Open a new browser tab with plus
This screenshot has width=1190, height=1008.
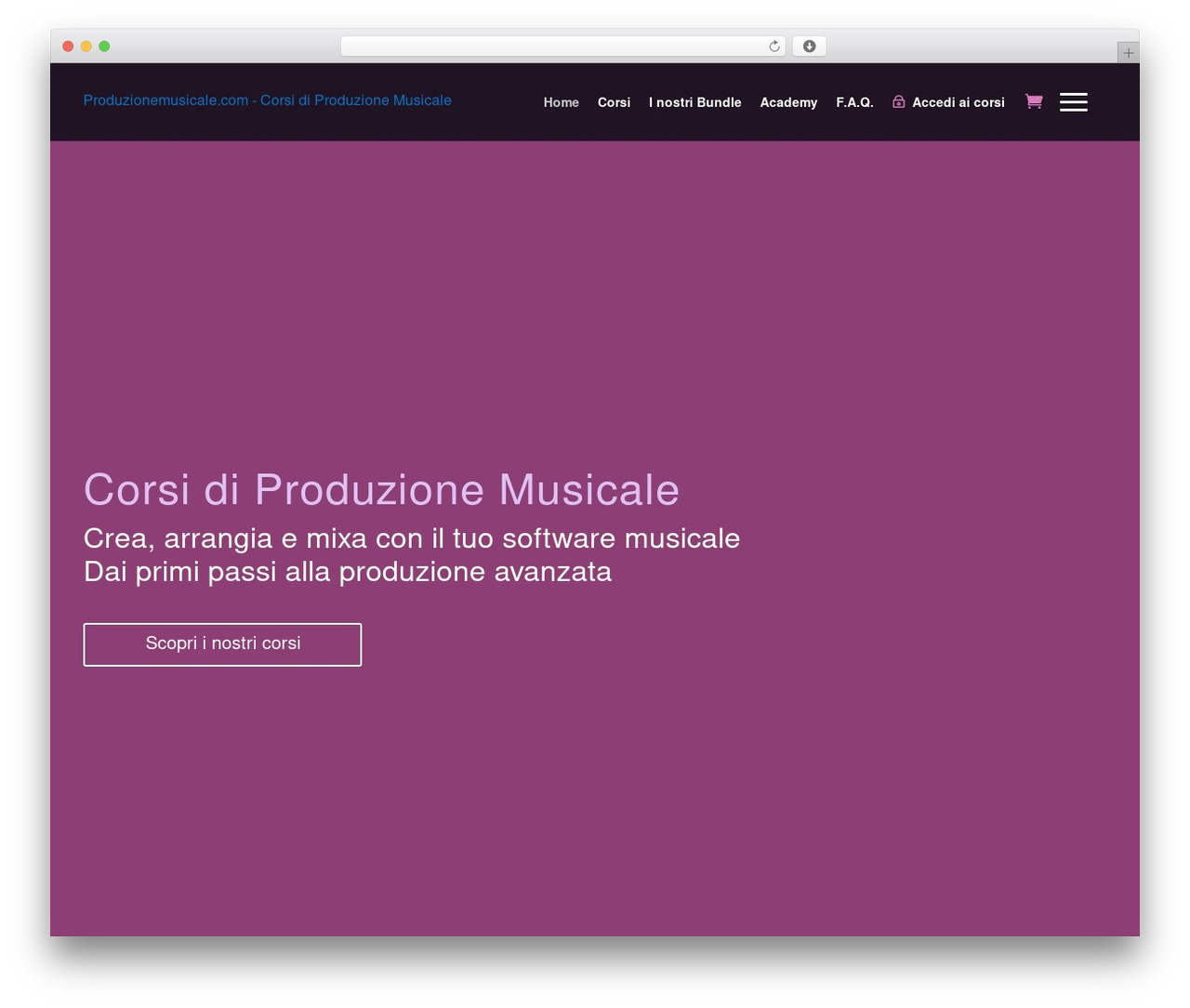tap(1129, 53)
